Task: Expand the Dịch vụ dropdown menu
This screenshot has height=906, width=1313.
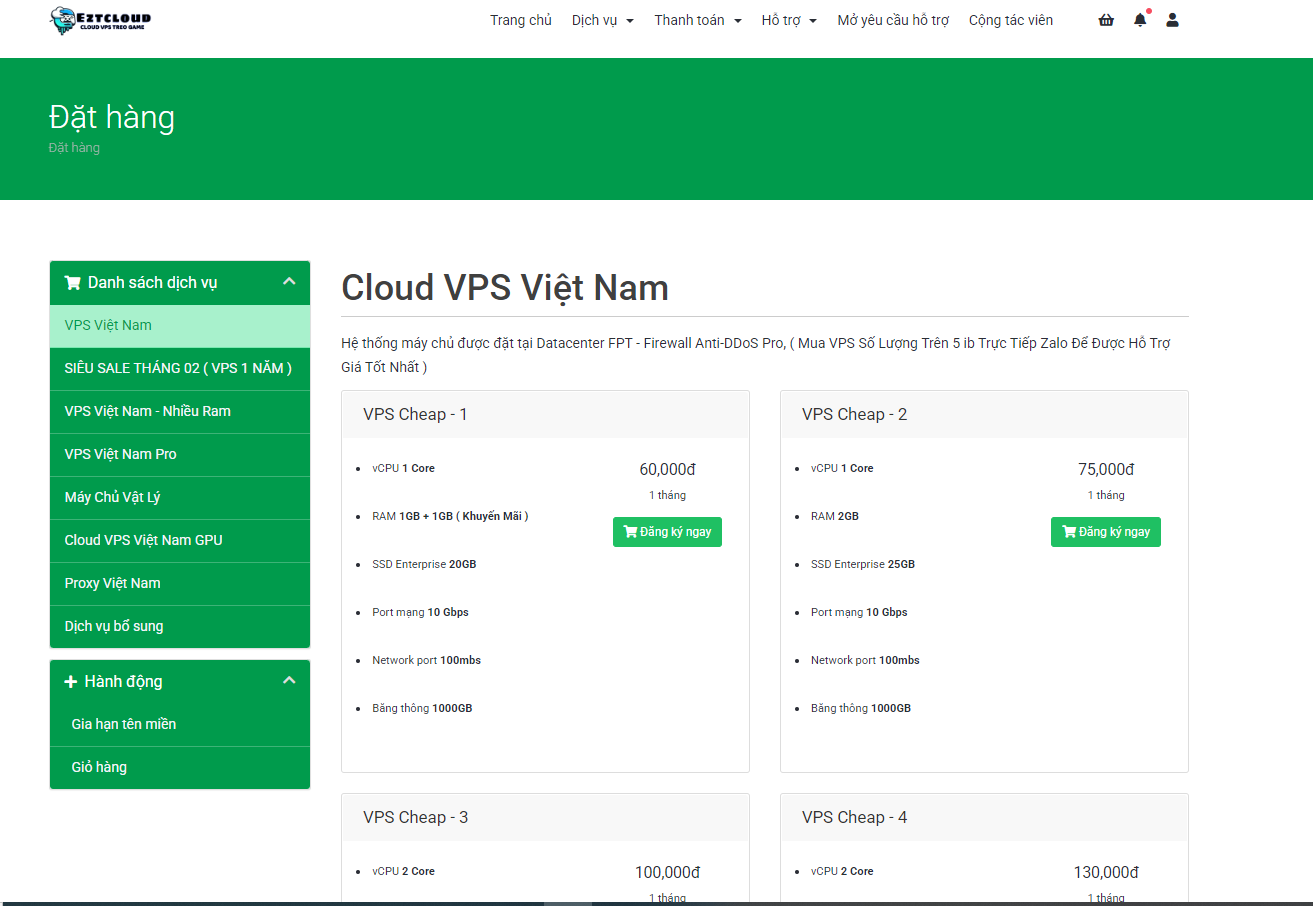Action: pos(602,20)
